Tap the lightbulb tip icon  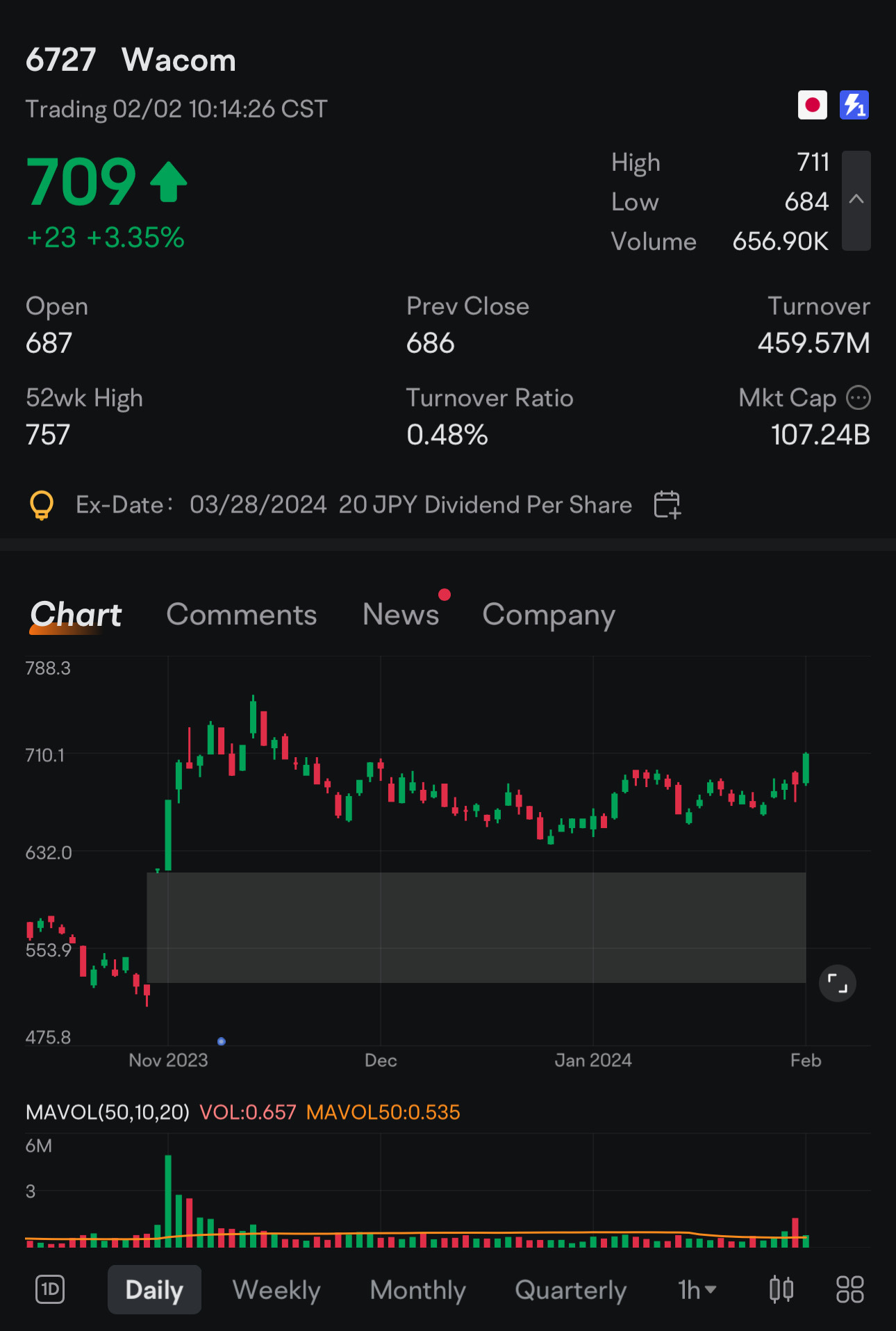click(x=42, y=505)
